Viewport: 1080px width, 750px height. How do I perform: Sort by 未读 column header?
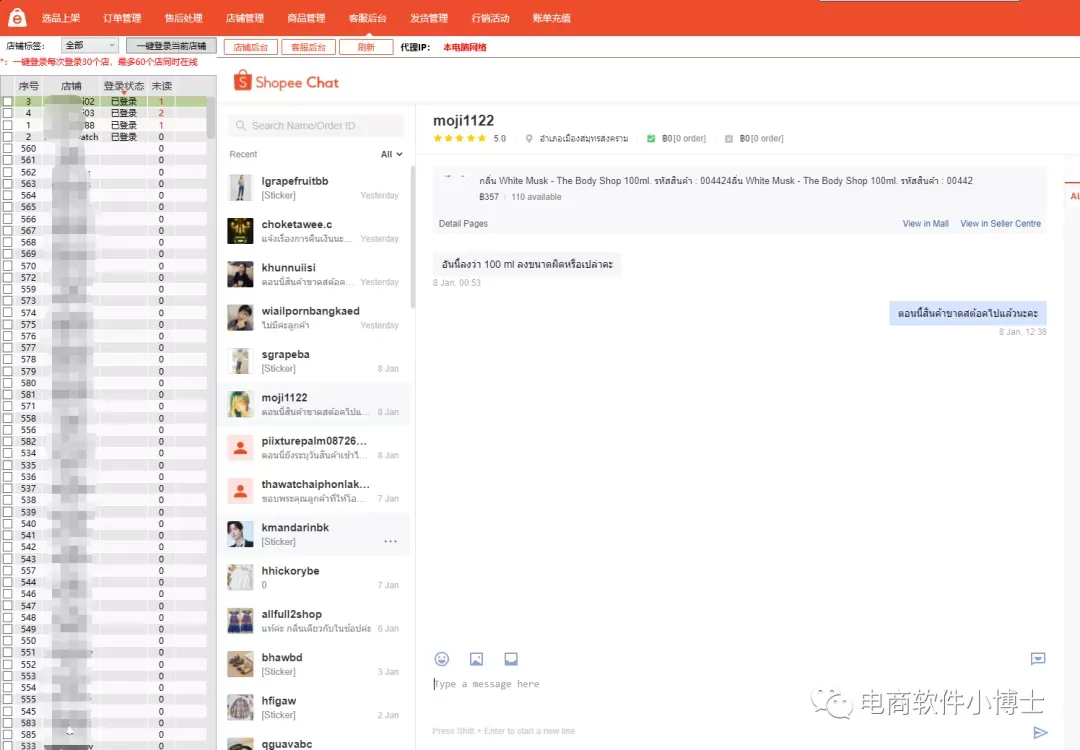point(161,86)
